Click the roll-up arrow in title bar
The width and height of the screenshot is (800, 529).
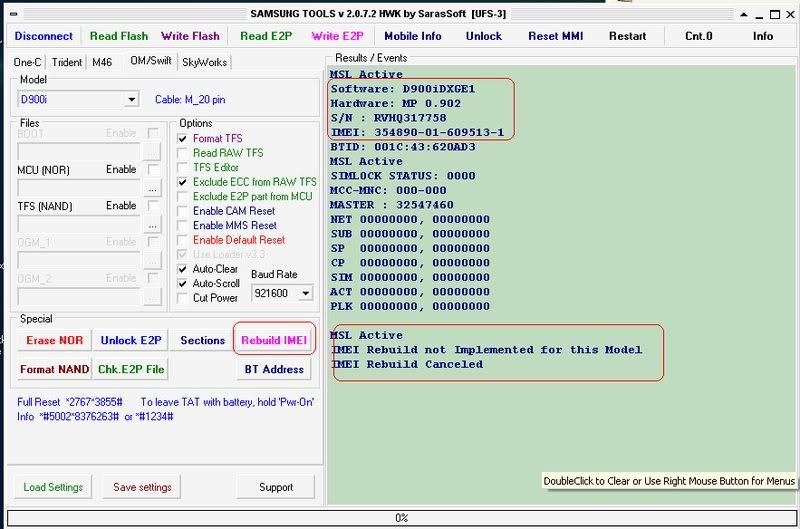[744, 15]
